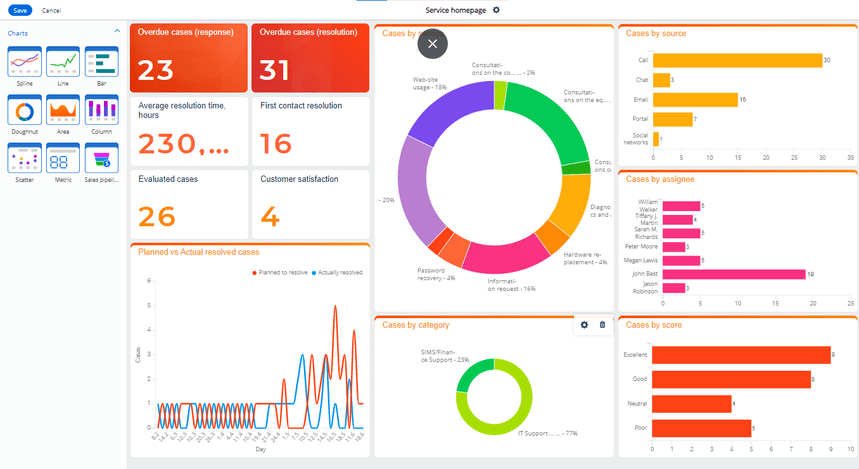Open Cases by category widget settings gear
The image size is (859, 469).
click(585, 325)
